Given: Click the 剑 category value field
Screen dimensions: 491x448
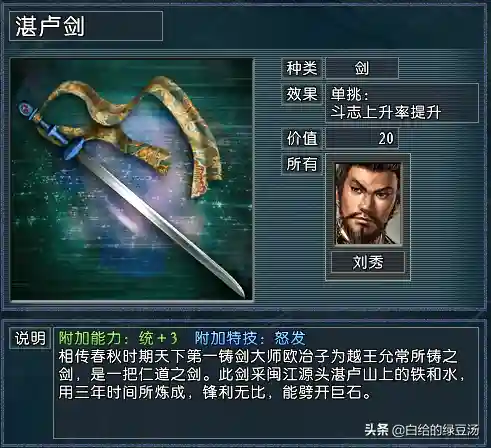Looking at the screenshot, I should click(x=362, y=68).
